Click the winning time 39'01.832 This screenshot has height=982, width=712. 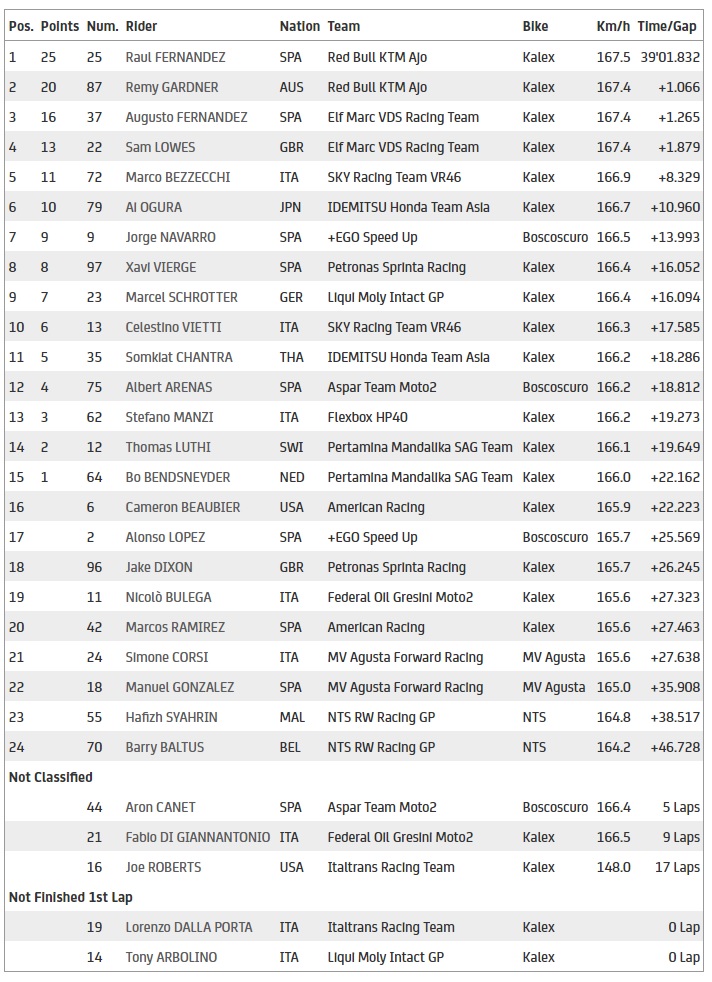pyautogui.click(x=668, y=57)
